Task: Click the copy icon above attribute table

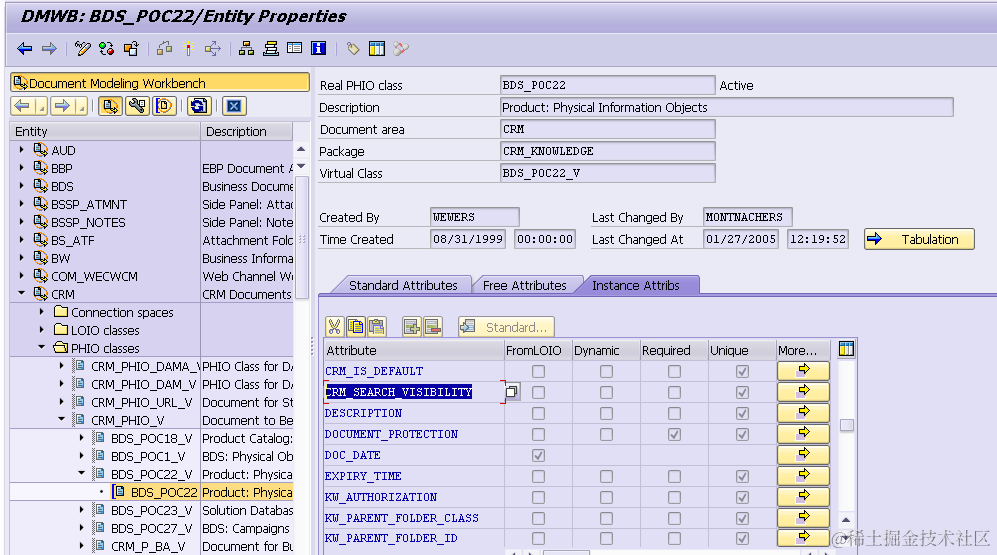Action: point(355,327)
